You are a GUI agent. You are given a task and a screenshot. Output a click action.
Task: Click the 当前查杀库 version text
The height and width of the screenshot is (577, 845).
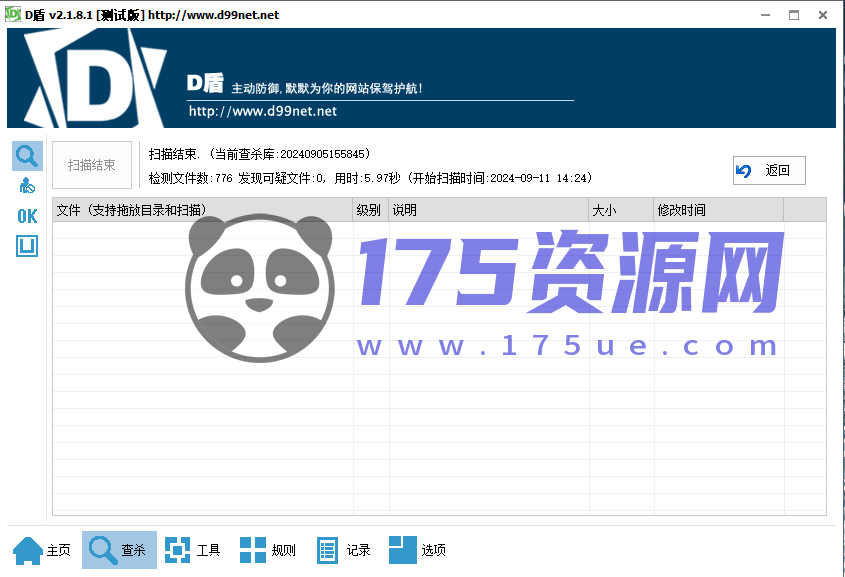(x=290, y=154)
